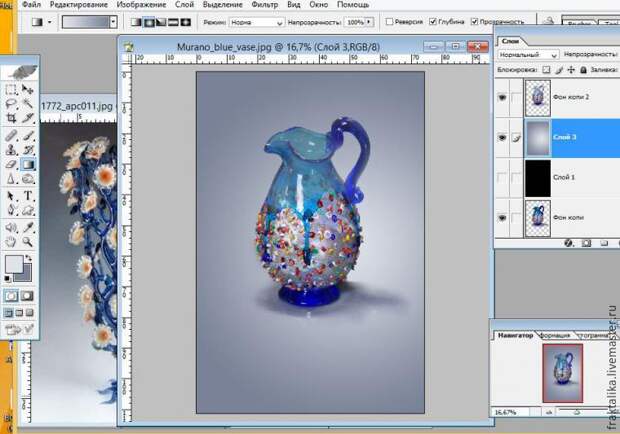Choose Linear gradient style in options bar
The width and height of the screenshot is (620, 434).
coord(136,22)
